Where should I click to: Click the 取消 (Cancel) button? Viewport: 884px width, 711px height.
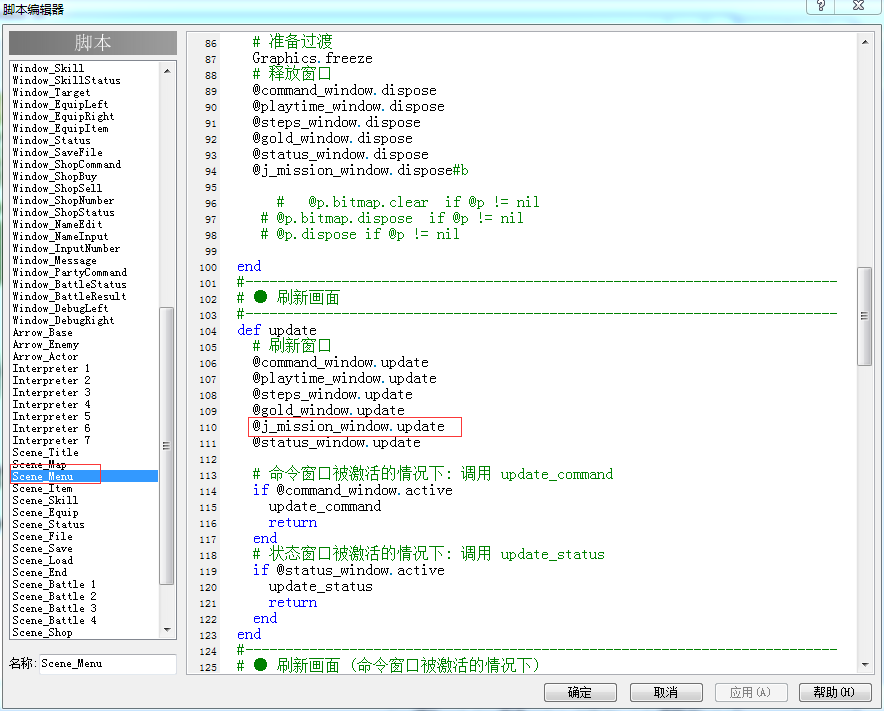coord(666,692)
